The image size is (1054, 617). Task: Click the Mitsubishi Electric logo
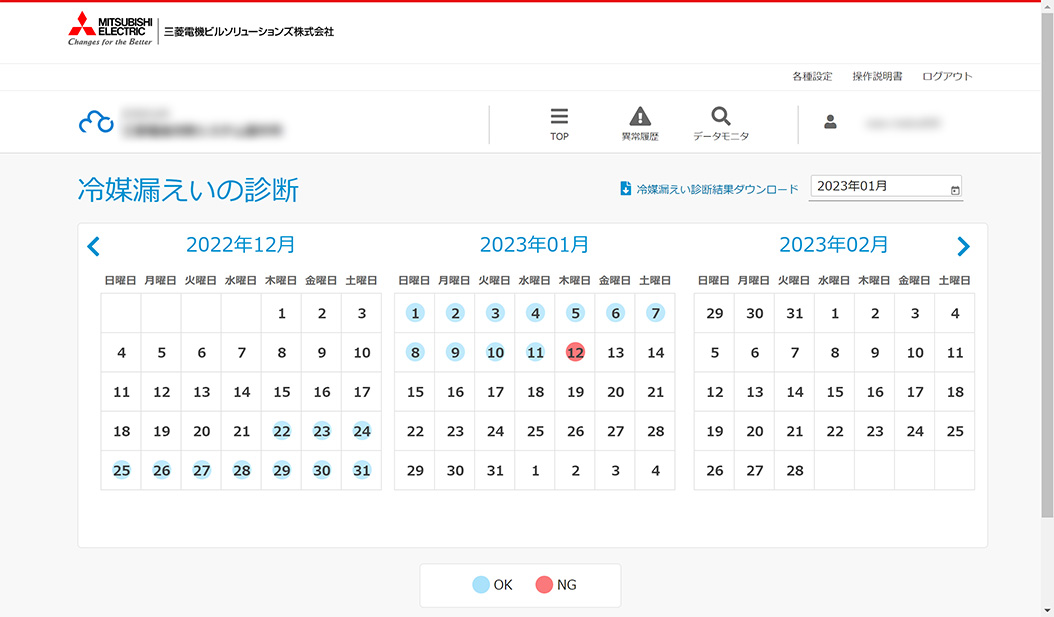click(110, 30)
